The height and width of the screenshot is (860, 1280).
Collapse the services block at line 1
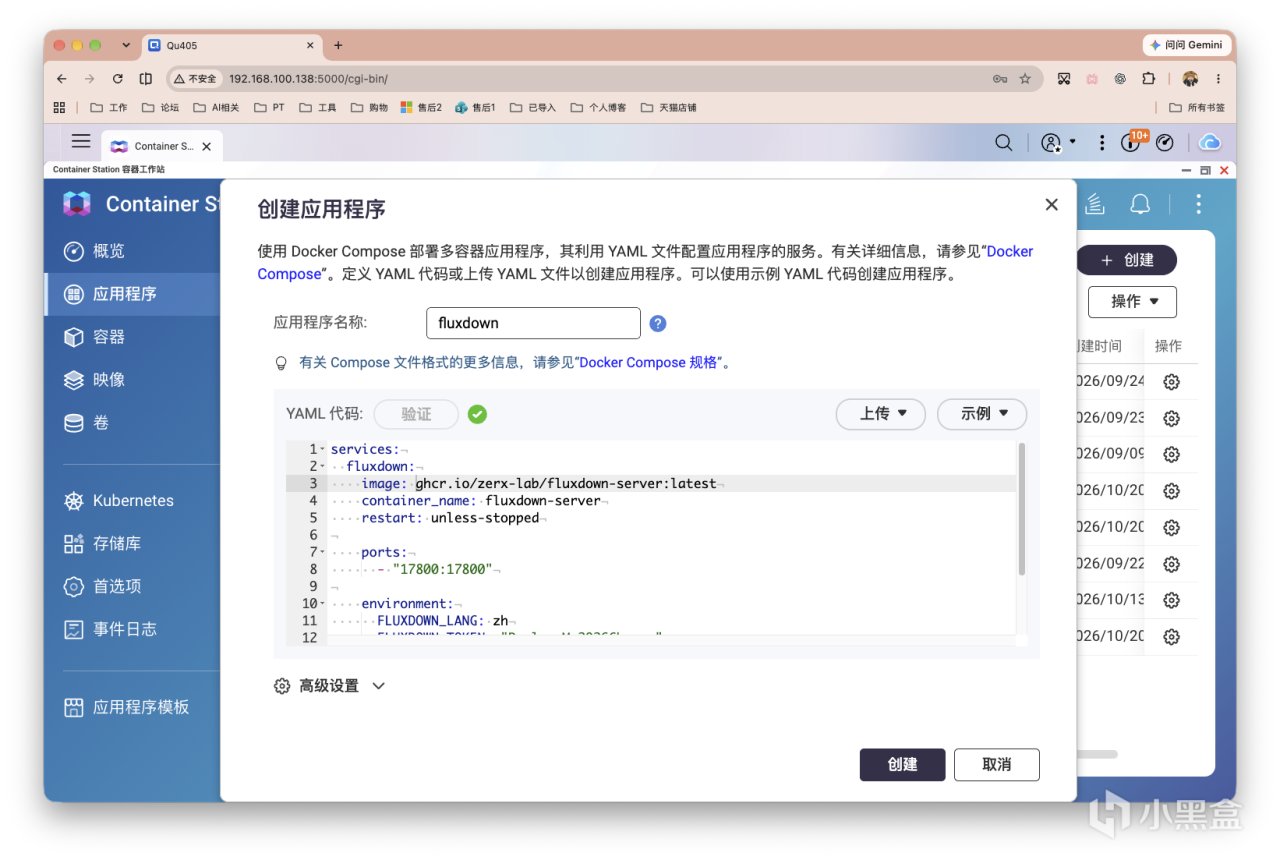click(322, 449)
